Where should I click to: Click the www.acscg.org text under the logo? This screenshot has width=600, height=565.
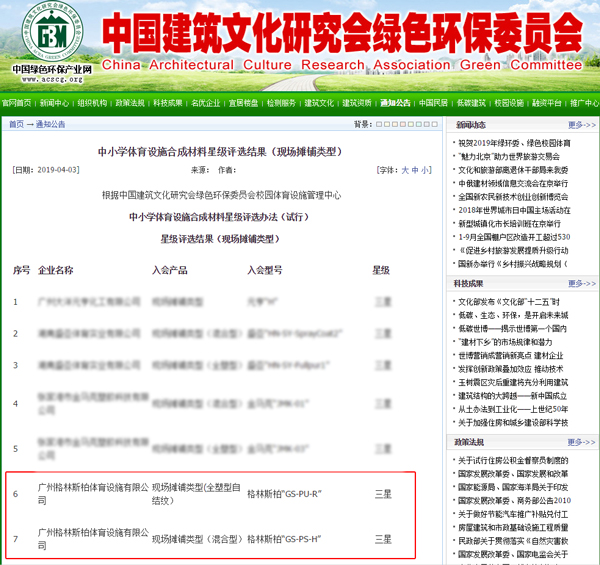pyautogui.click(x=52, y=80)
